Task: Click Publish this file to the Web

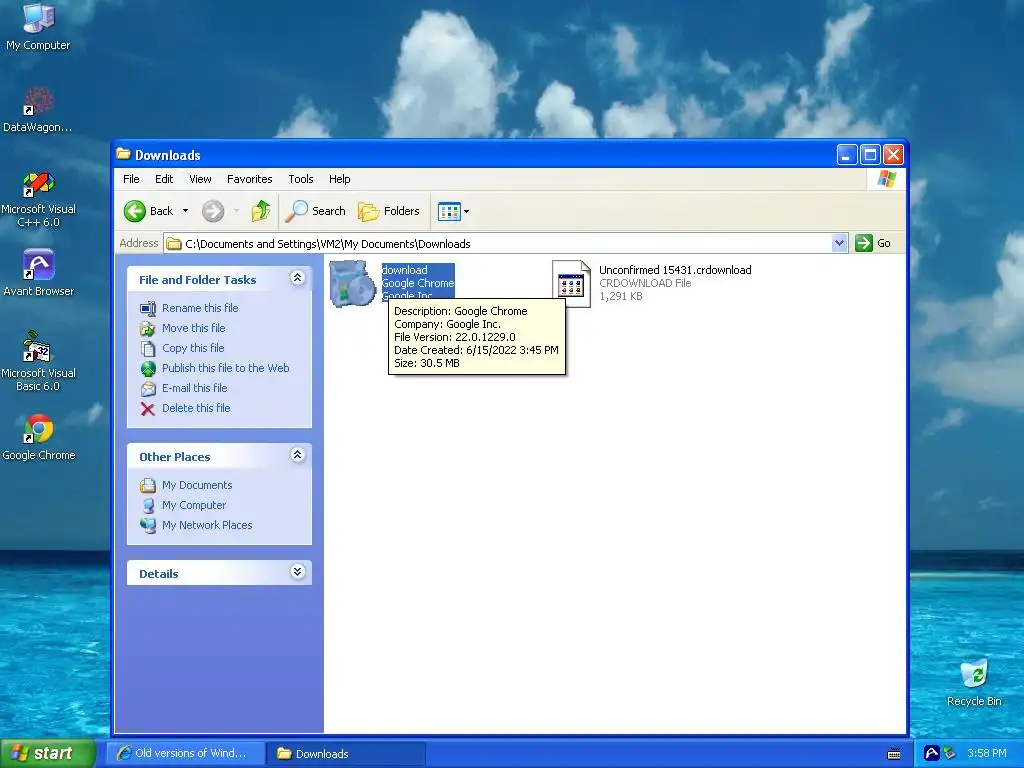Action: tap(225, 368)
